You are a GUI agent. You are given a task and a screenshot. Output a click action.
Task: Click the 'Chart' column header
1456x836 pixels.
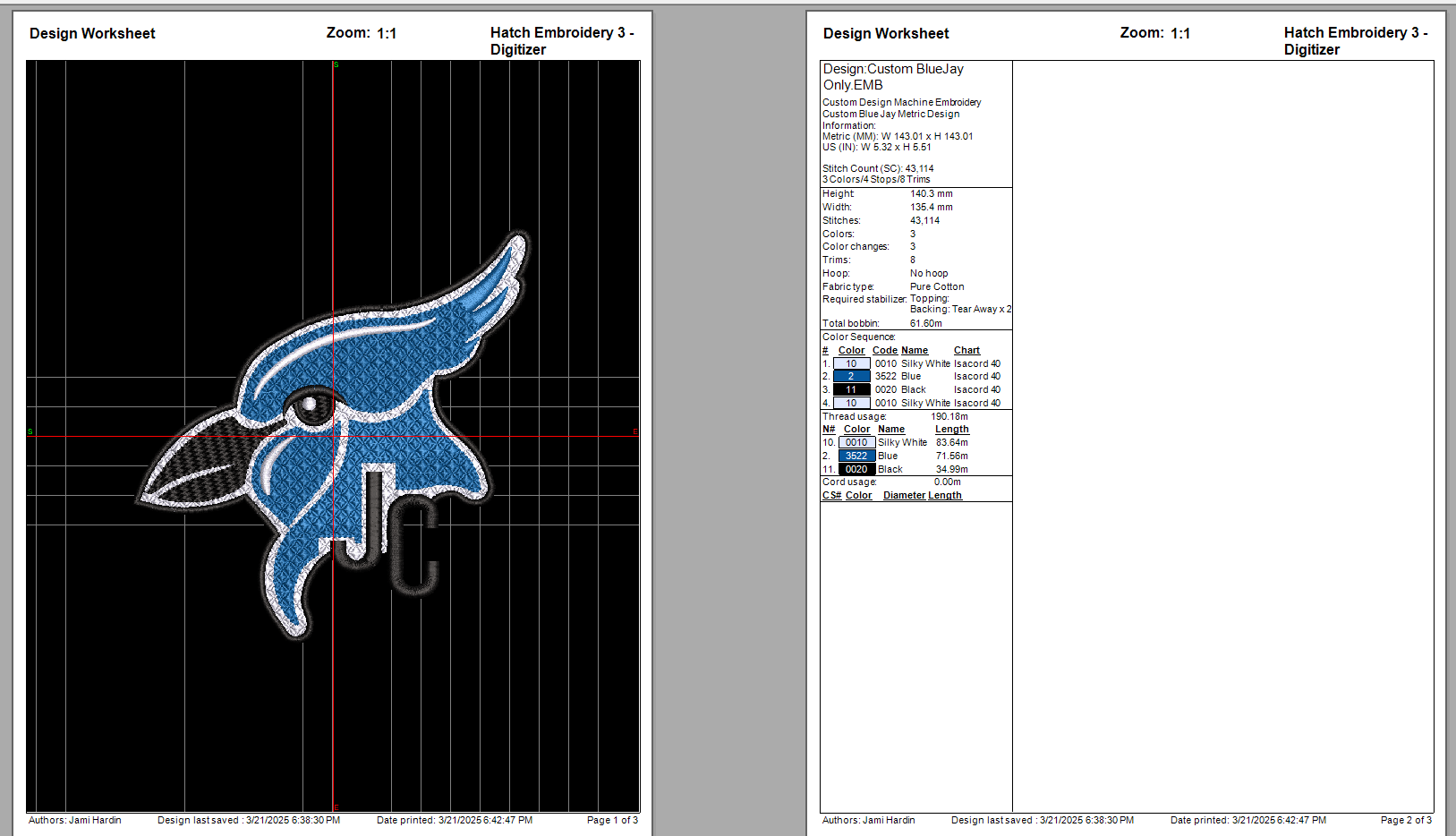point(966,350)
